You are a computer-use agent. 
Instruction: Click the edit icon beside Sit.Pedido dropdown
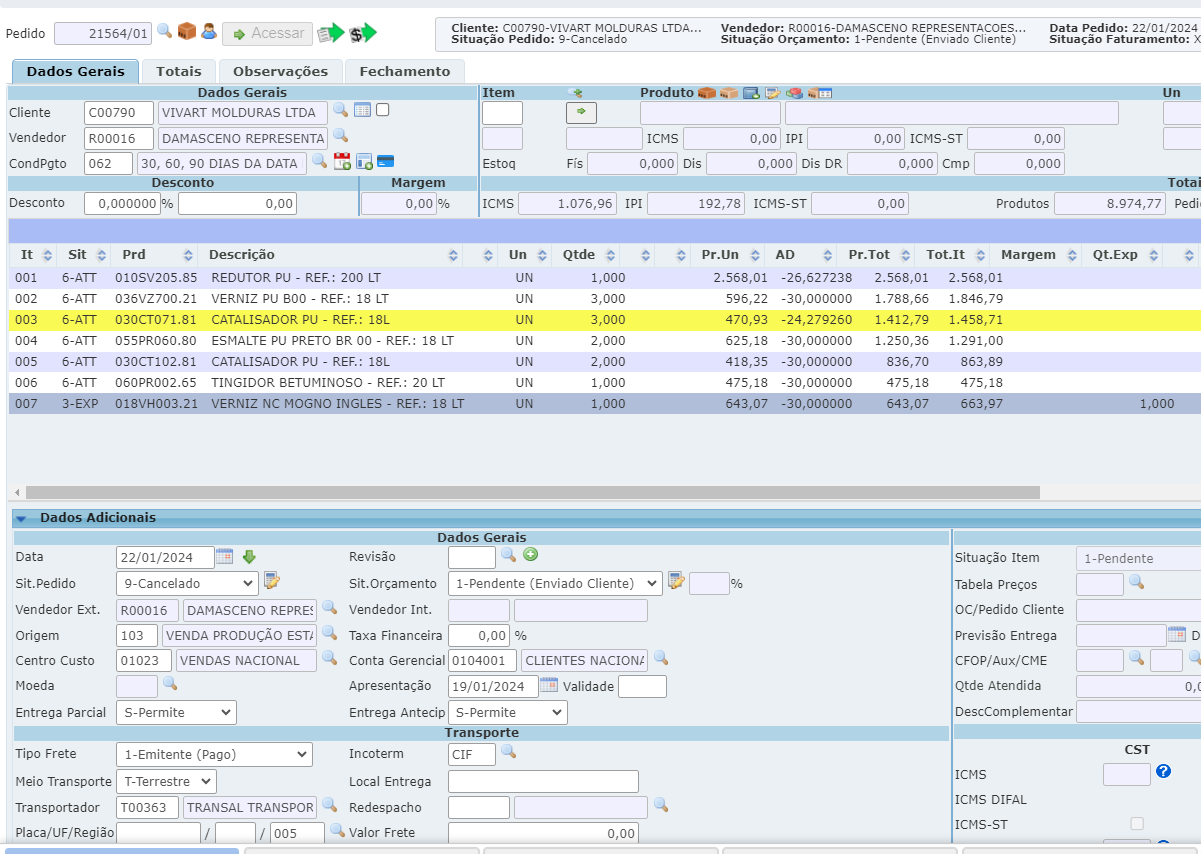point(272,581)
